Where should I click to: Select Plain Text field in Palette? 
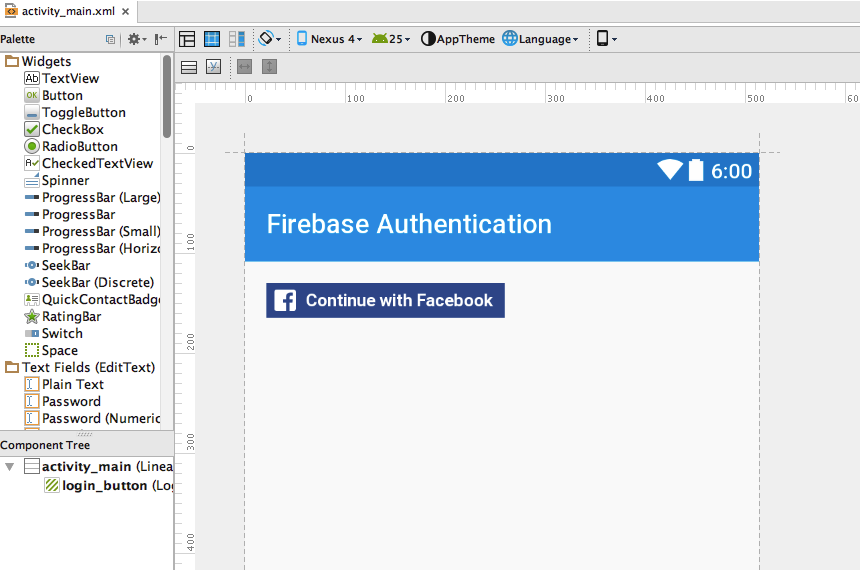coord(64,385)
